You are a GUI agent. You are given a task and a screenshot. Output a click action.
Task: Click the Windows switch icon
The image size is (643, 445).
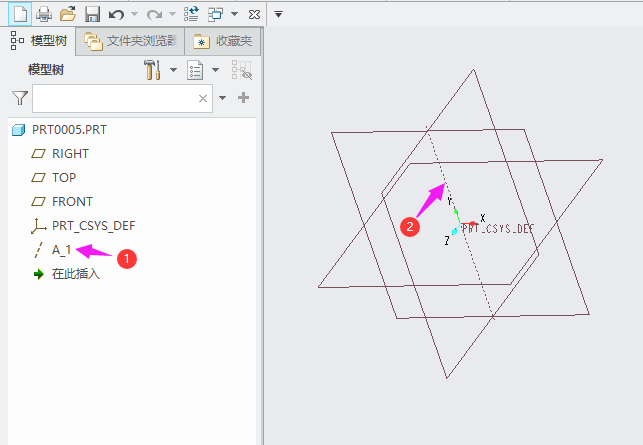(x=216, y=14)
